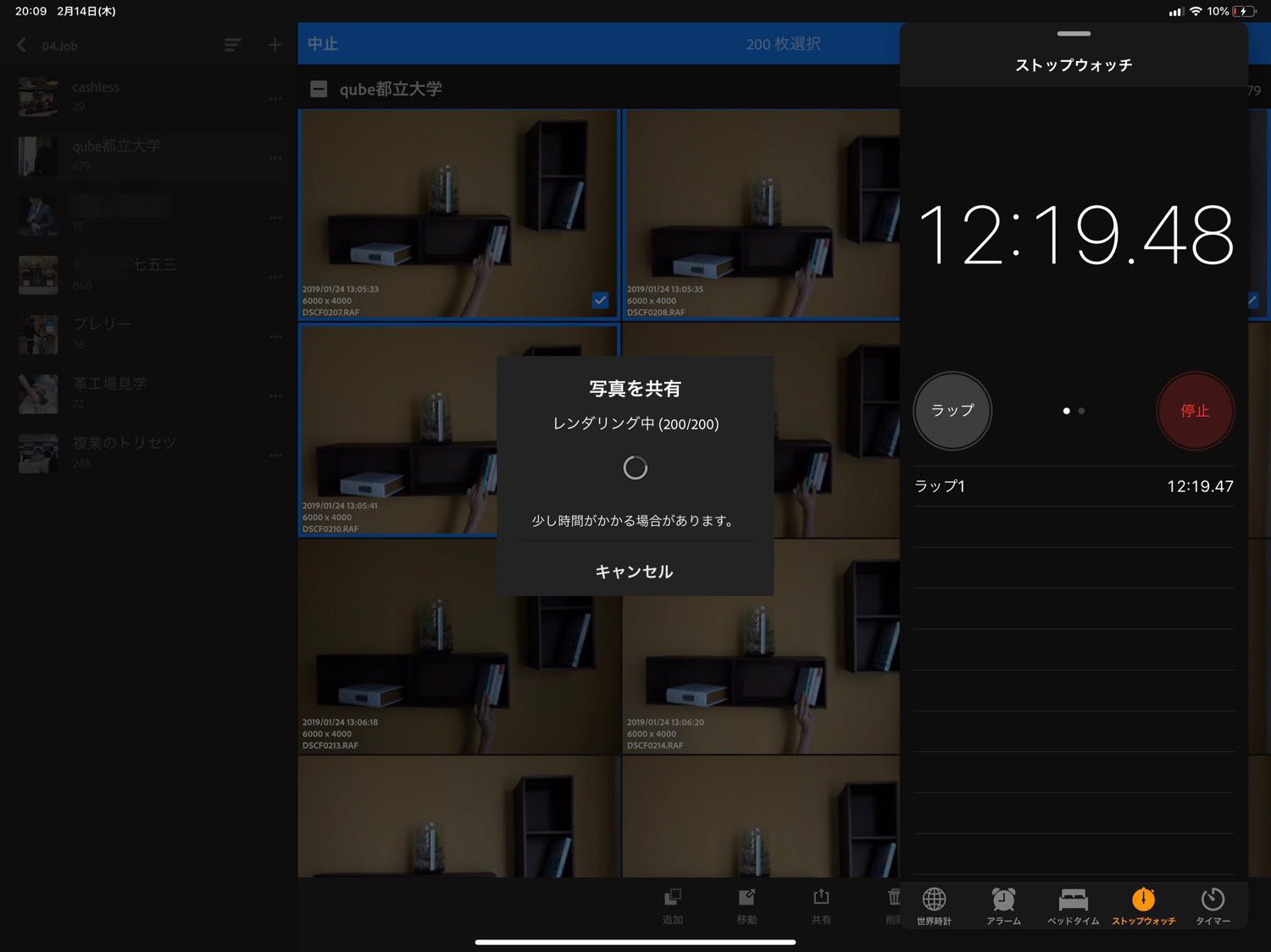
Task: Open the sort options icon in sidebar header
Action: tap(232, 45)
